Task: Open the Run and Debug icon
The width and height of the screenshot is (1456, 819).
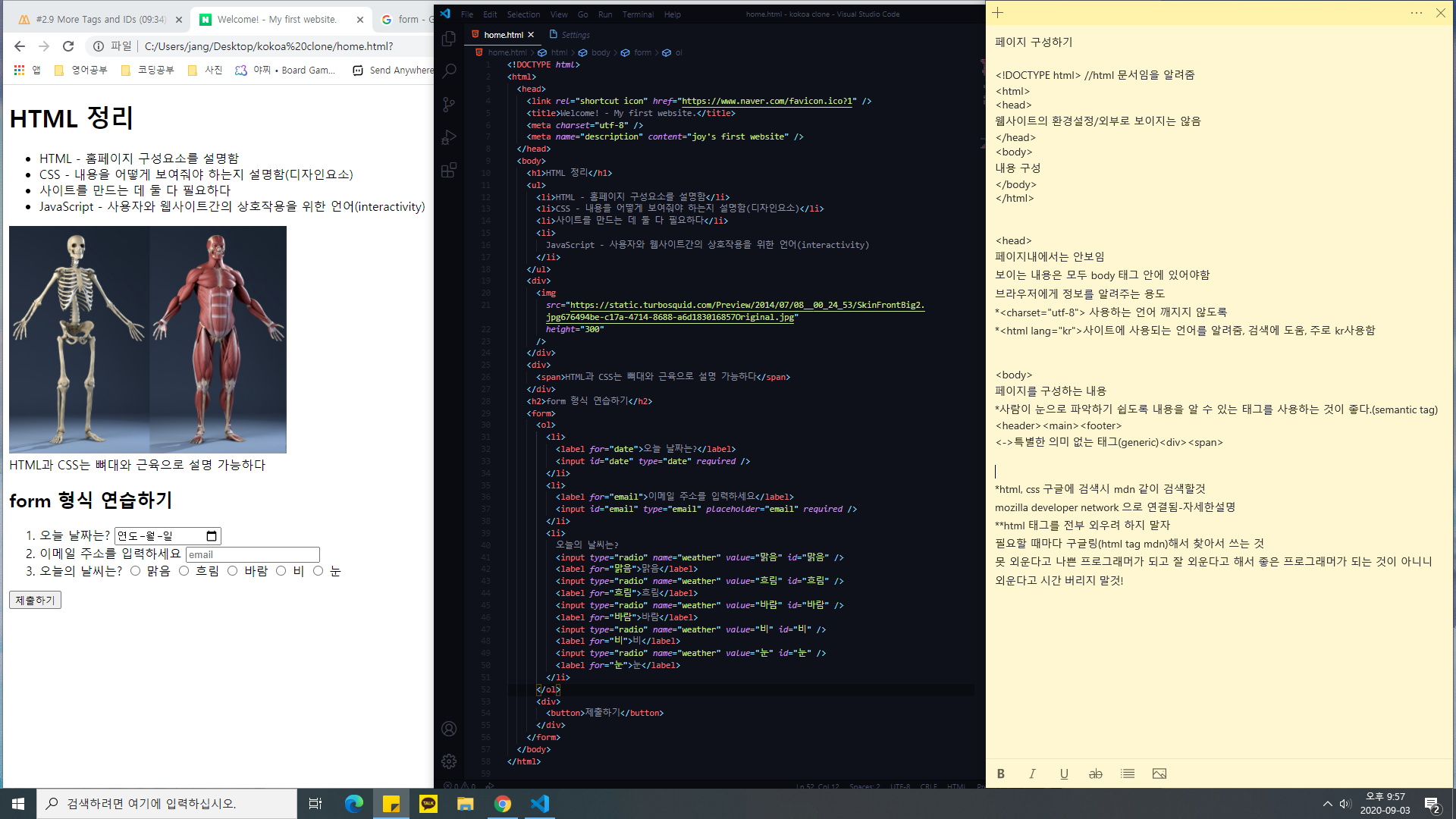Action: click(x=449, y=137)
